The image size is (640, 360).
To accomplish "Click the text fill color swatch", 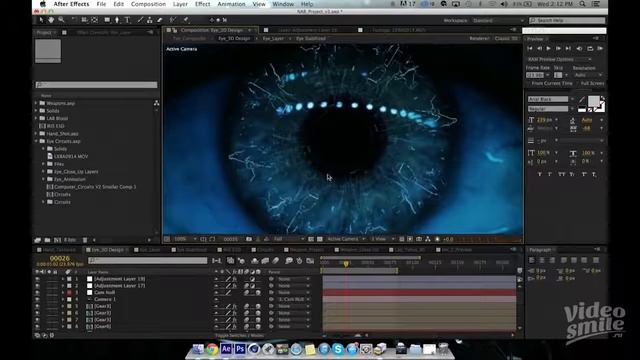I will coord(593,101).
